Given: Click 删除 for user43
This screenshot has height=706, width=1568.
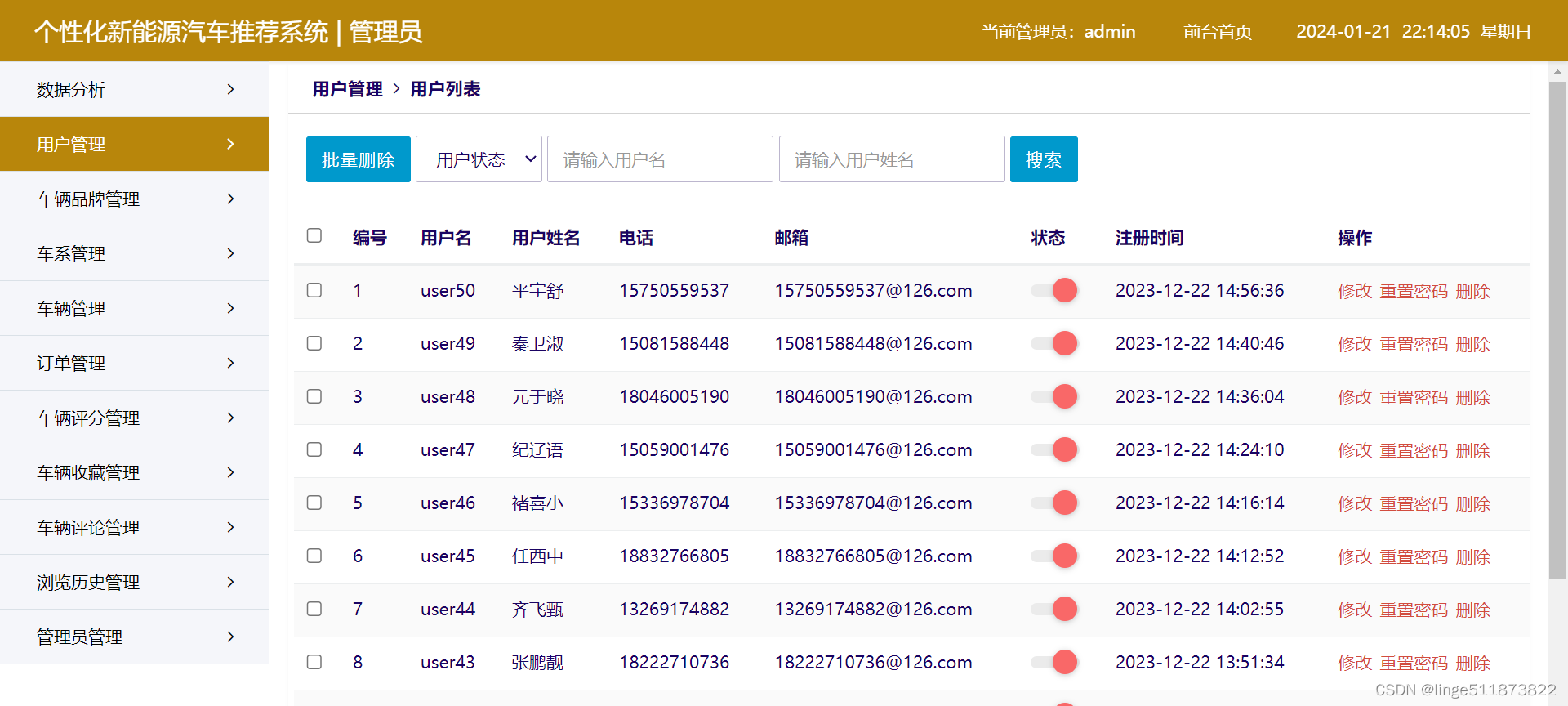Looking at the screenshot, I should pyautogui.click(x=1473, y=663).
